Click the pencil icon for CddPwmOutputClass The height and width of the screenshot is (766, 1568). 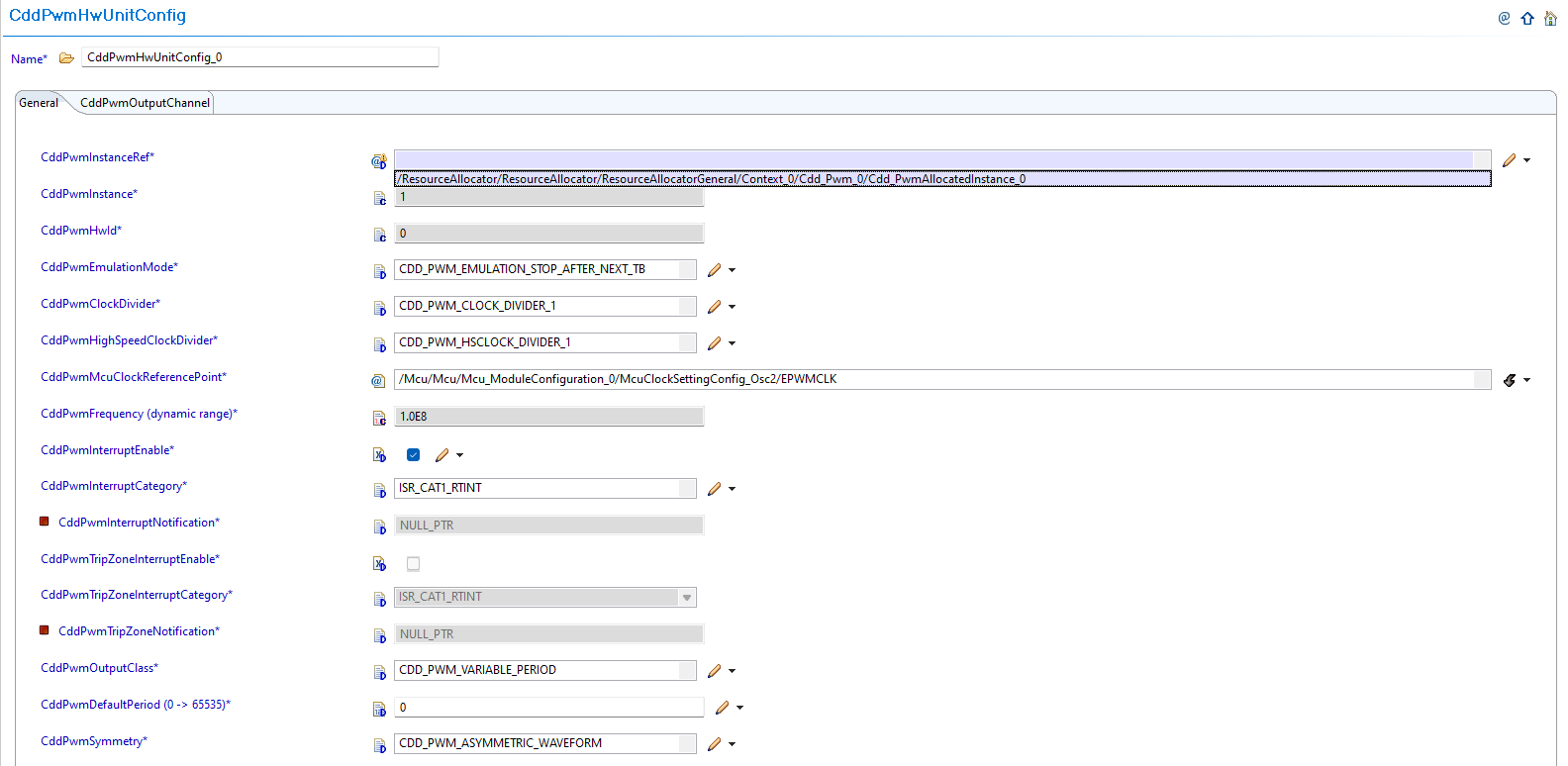click(x=715, y=671)
